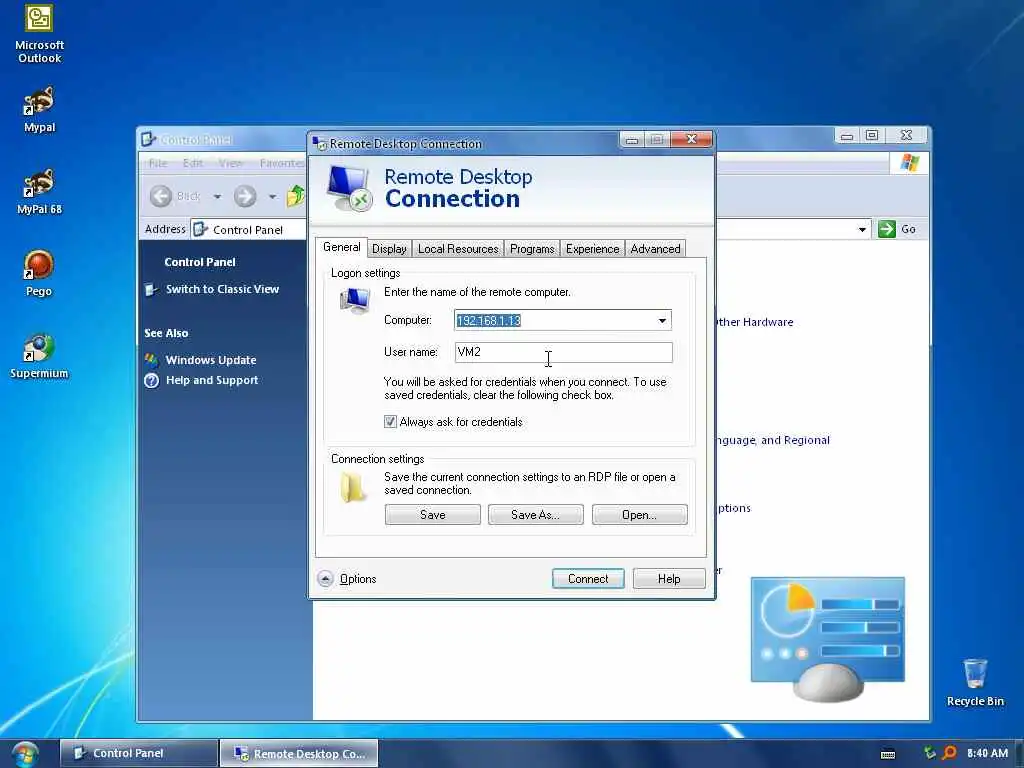1024x768 pixels.
Task: Click the Remote Desktop title bar icon
Action: tap(319, 143)
